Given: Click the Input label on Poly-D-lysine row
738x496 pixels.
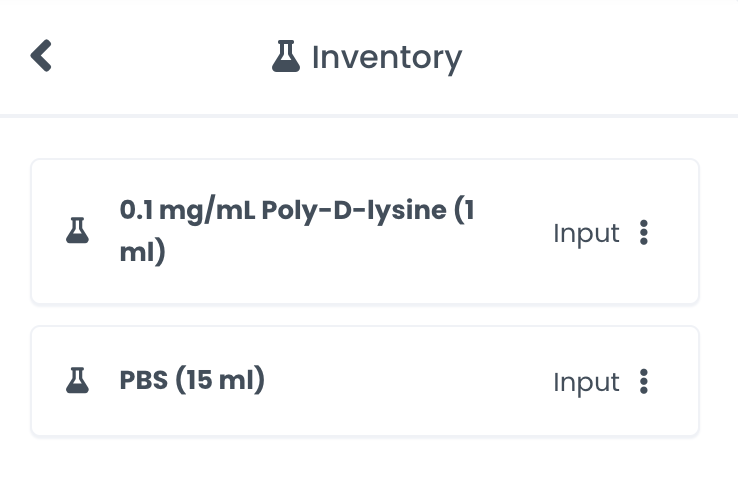Looking at the screenshot, I should click(x=586, y=233).
